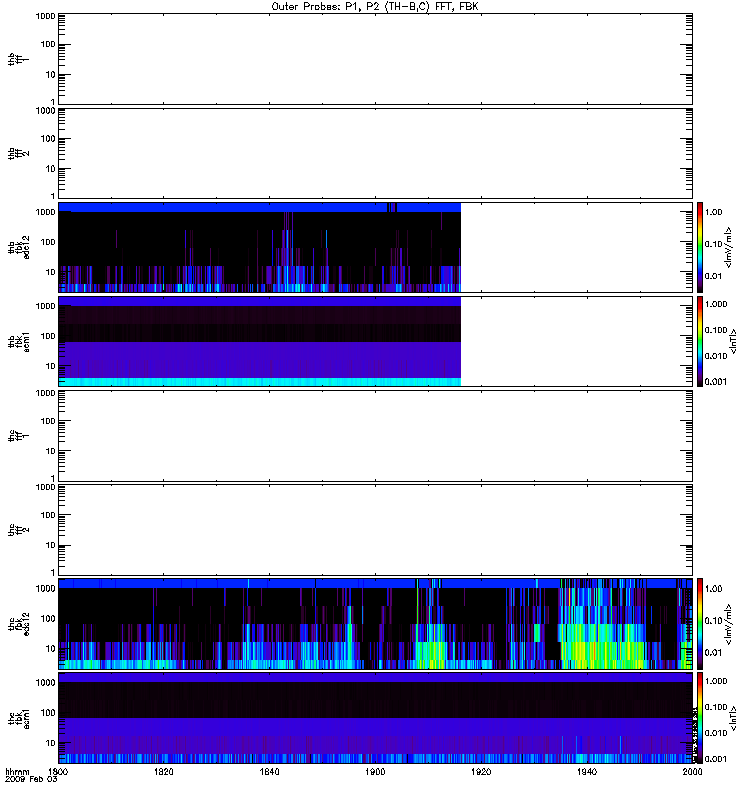Click the "thb fbk scm1" panel axis label

(18, 342)
